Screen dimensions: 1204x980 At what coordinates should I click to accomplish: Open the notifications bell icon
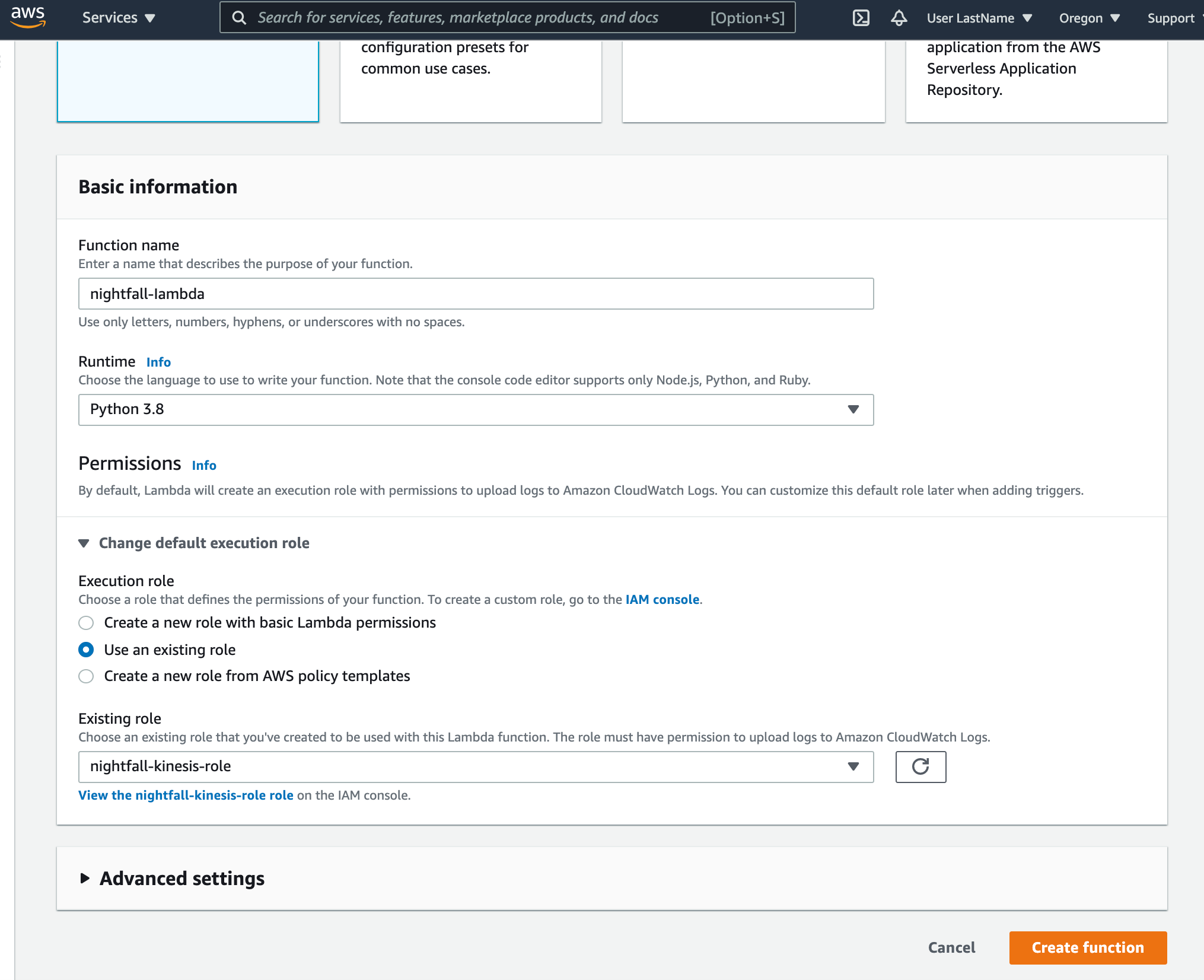point(899,18)
